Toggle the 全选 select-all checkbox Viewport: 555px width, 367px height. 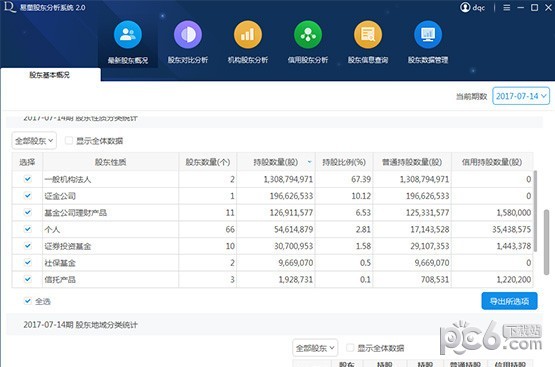pos(28,301)
